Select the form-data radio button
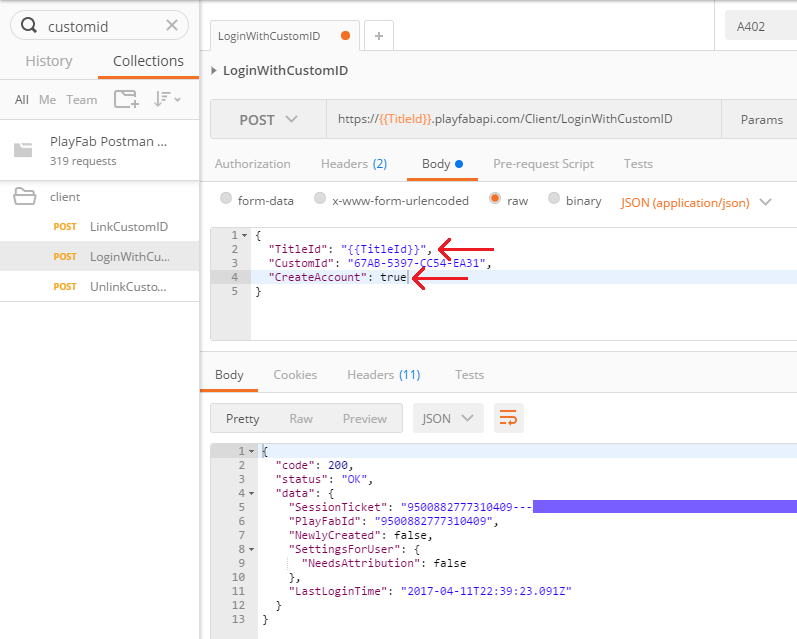 tap(226, 198)
